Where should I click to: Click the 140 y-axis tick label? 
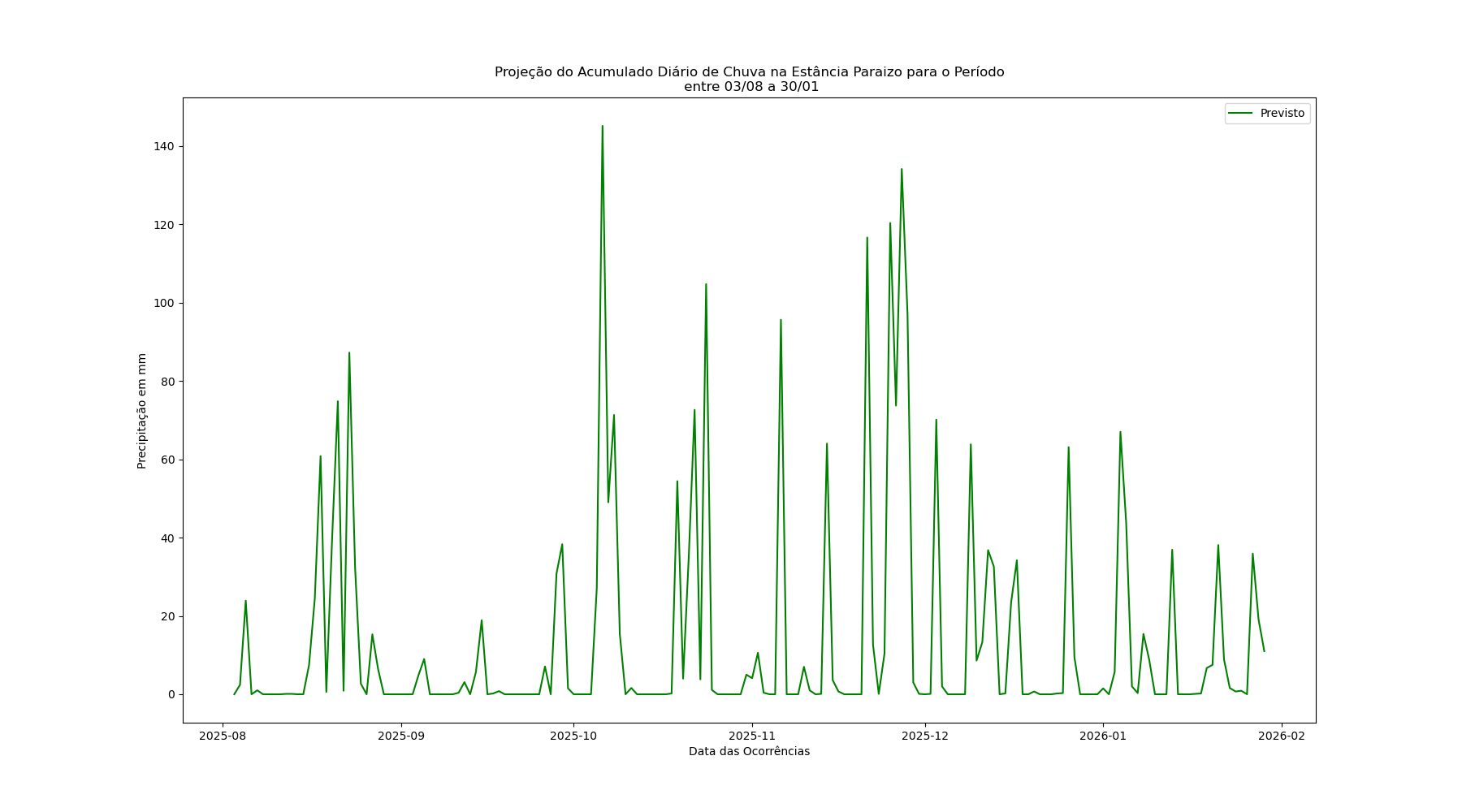[x=164, y=147]
